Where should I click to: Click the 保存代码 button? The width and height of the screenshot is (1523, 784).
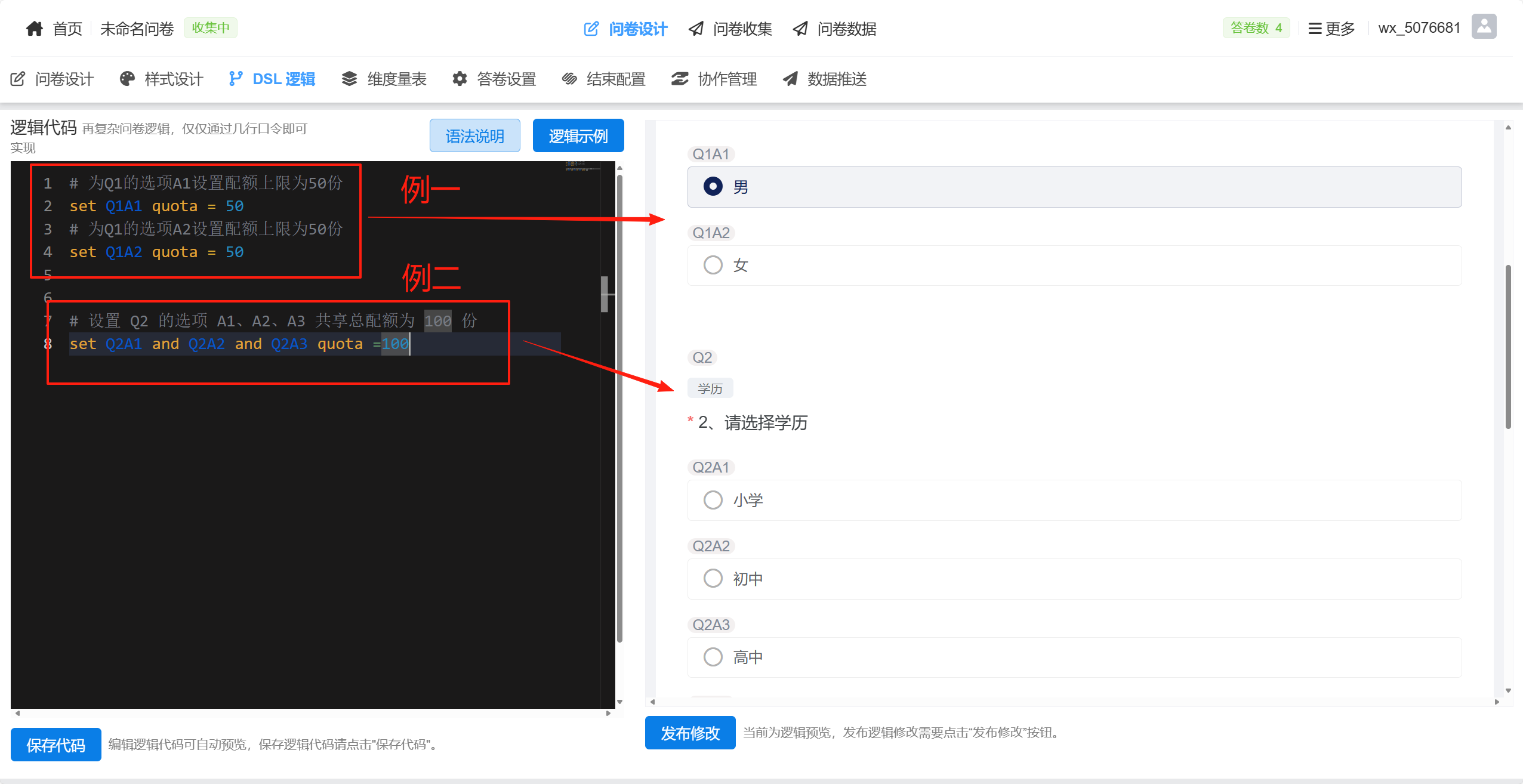(56, 745)
